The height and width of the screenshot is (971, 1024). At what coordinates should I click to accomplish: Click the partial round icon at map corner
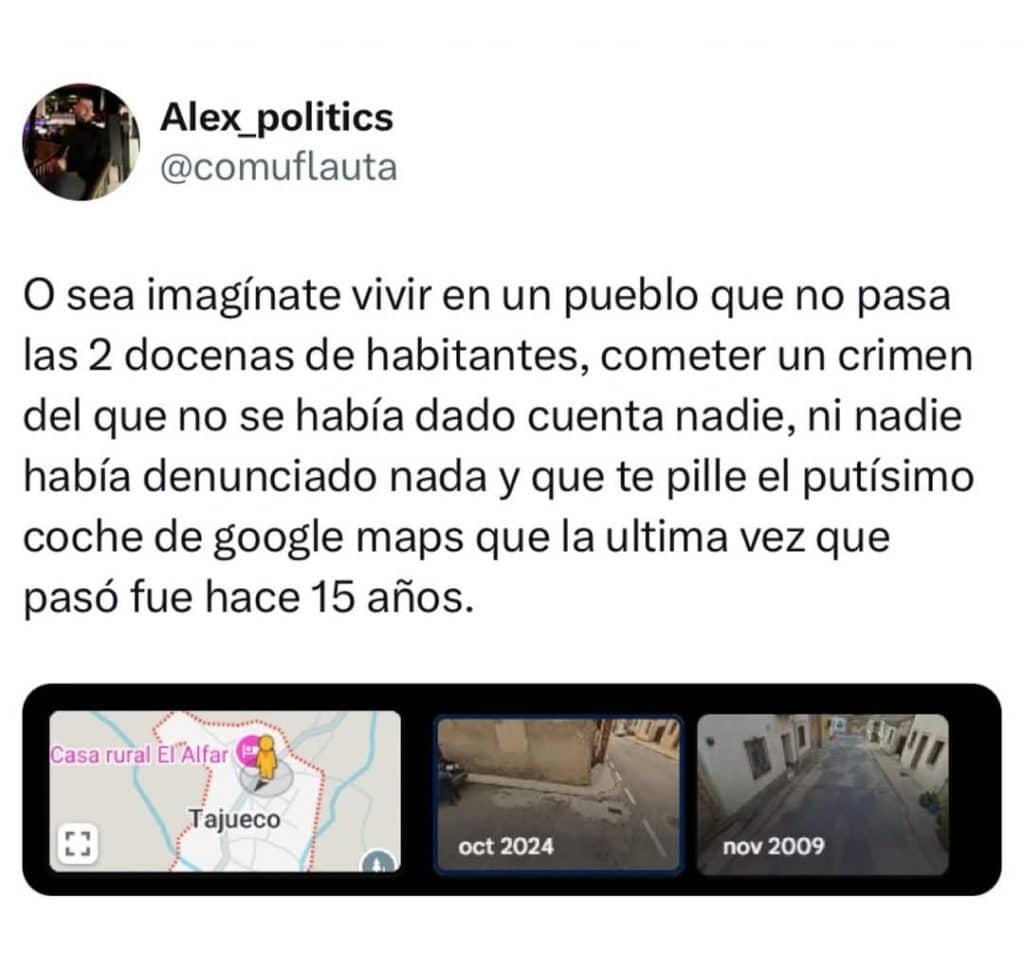pos(380,861)
